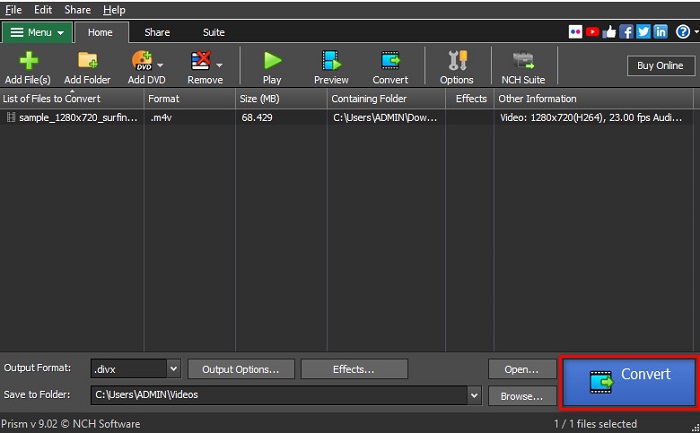The width and height of the screenshot is (700, 433).
Task: Click the Open... button
Action: (521, 369)
